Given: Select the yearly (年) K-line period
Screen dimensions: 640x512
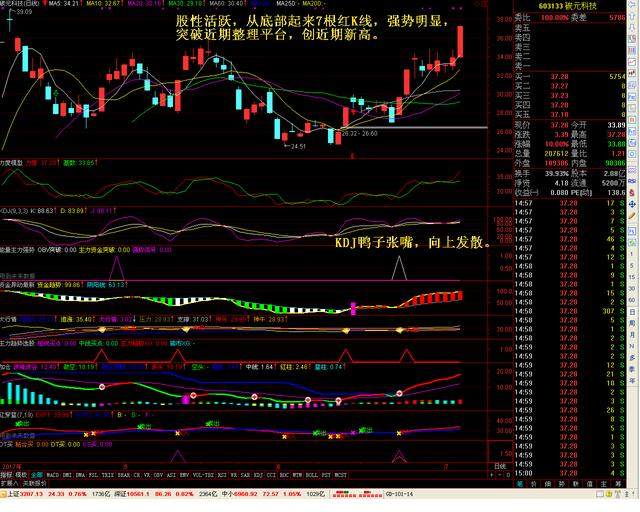Looking at the screenshot, I should 632,381.
